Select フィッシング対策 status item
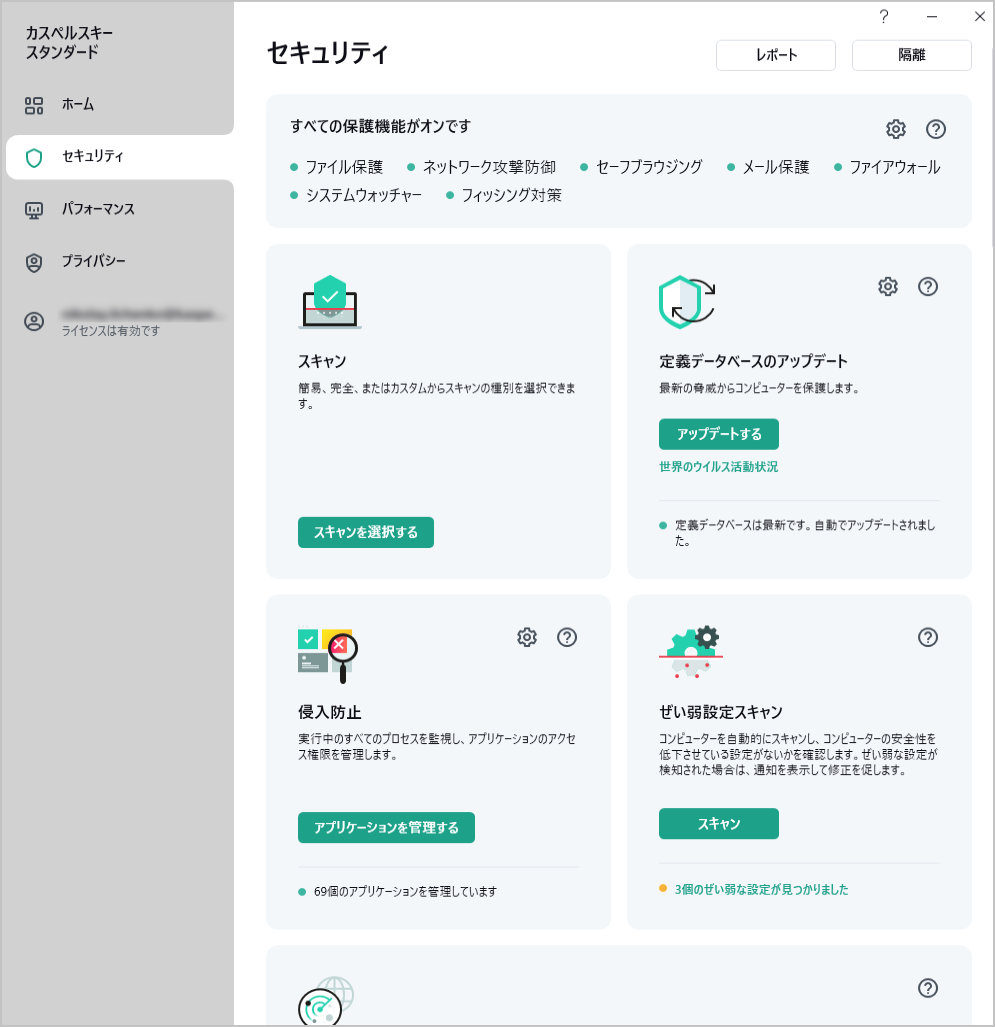995x1027 pixels. pos(504,195)
